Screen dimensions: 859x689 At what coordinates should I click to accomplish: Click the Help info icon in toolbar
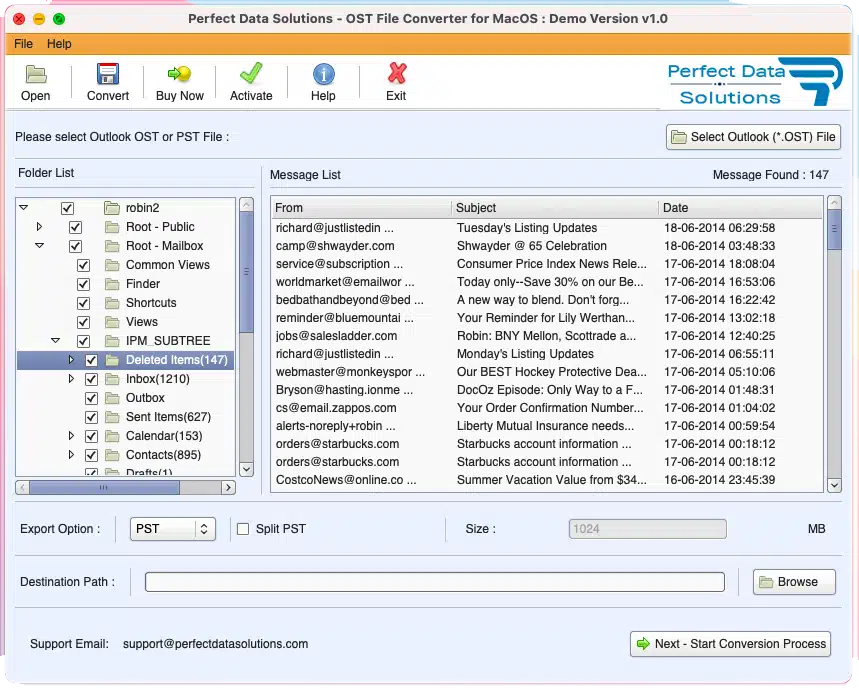(324, 74)
